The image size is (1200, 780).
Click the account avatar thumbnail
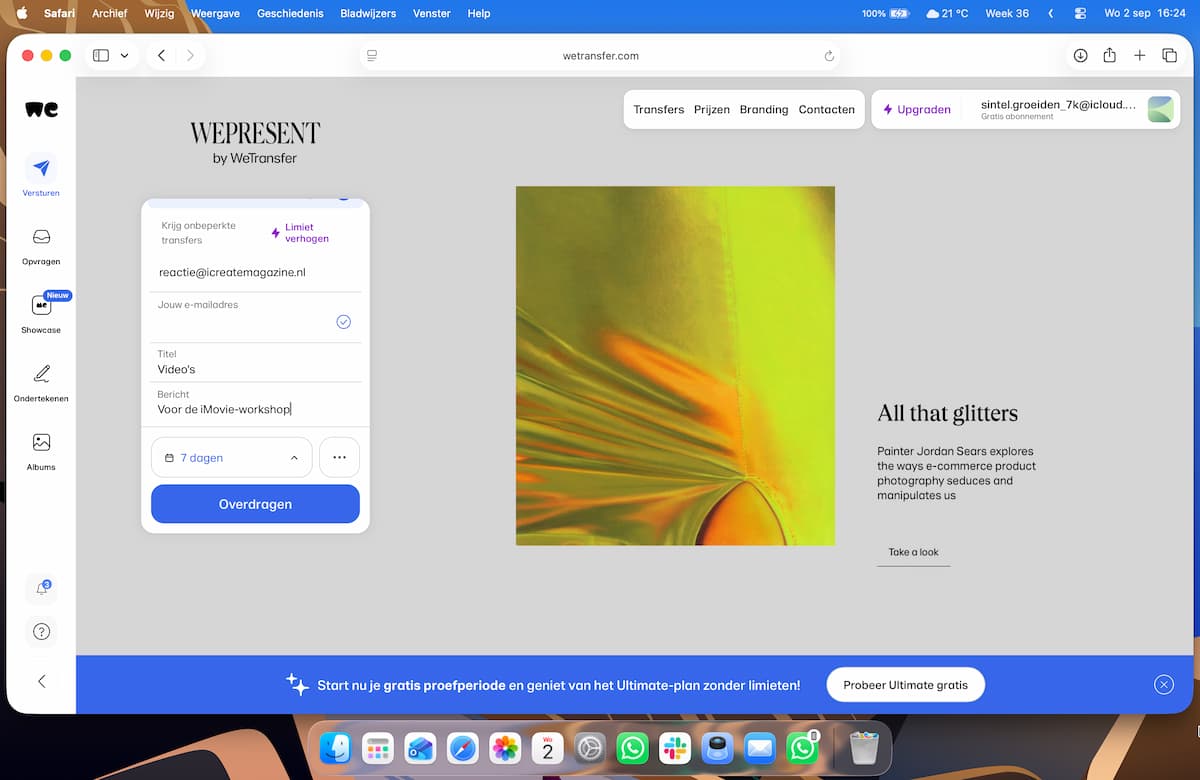click(1160, 109)
